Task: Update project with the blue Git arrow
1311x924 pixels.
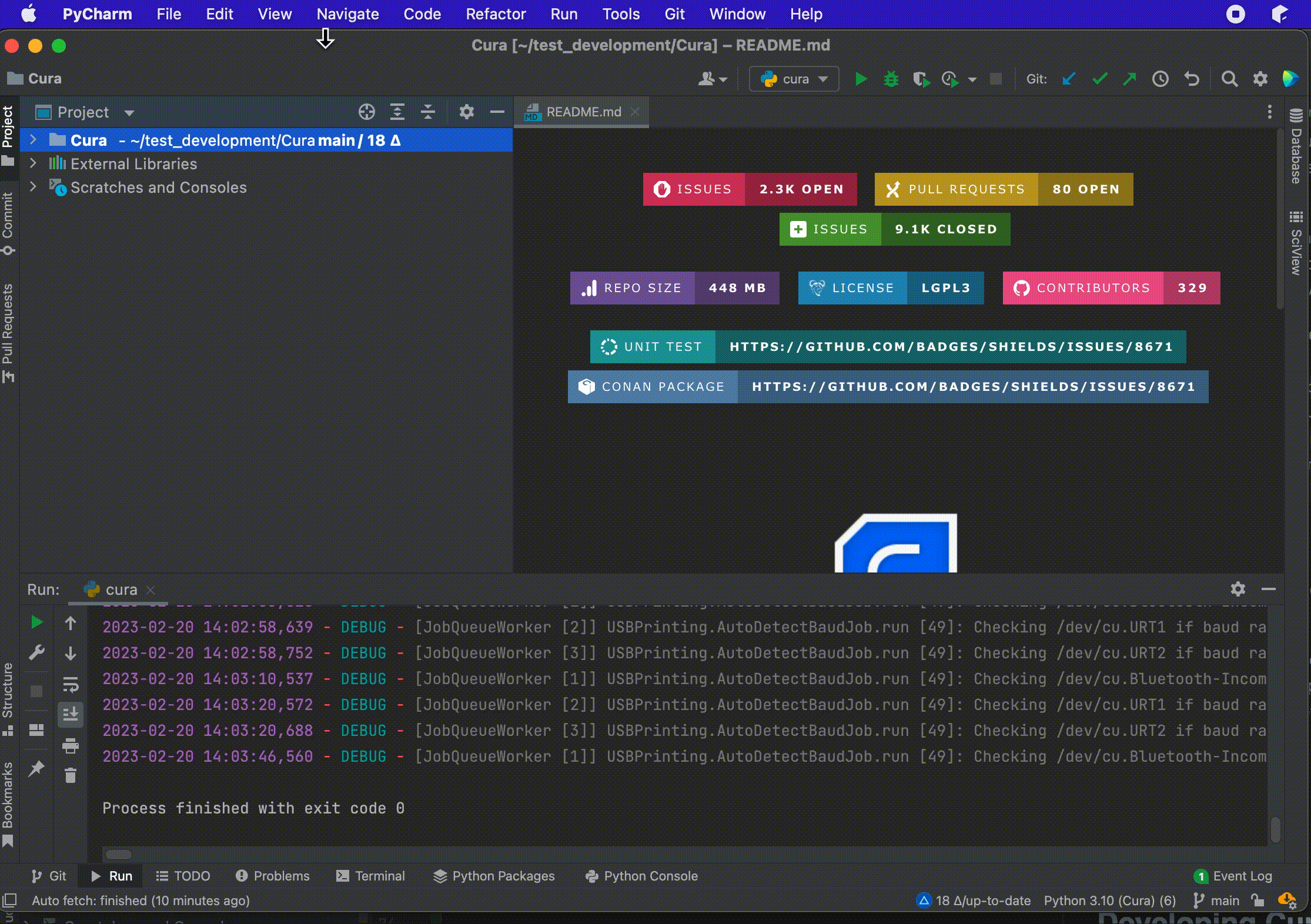Action: [x=1069, y=79]
